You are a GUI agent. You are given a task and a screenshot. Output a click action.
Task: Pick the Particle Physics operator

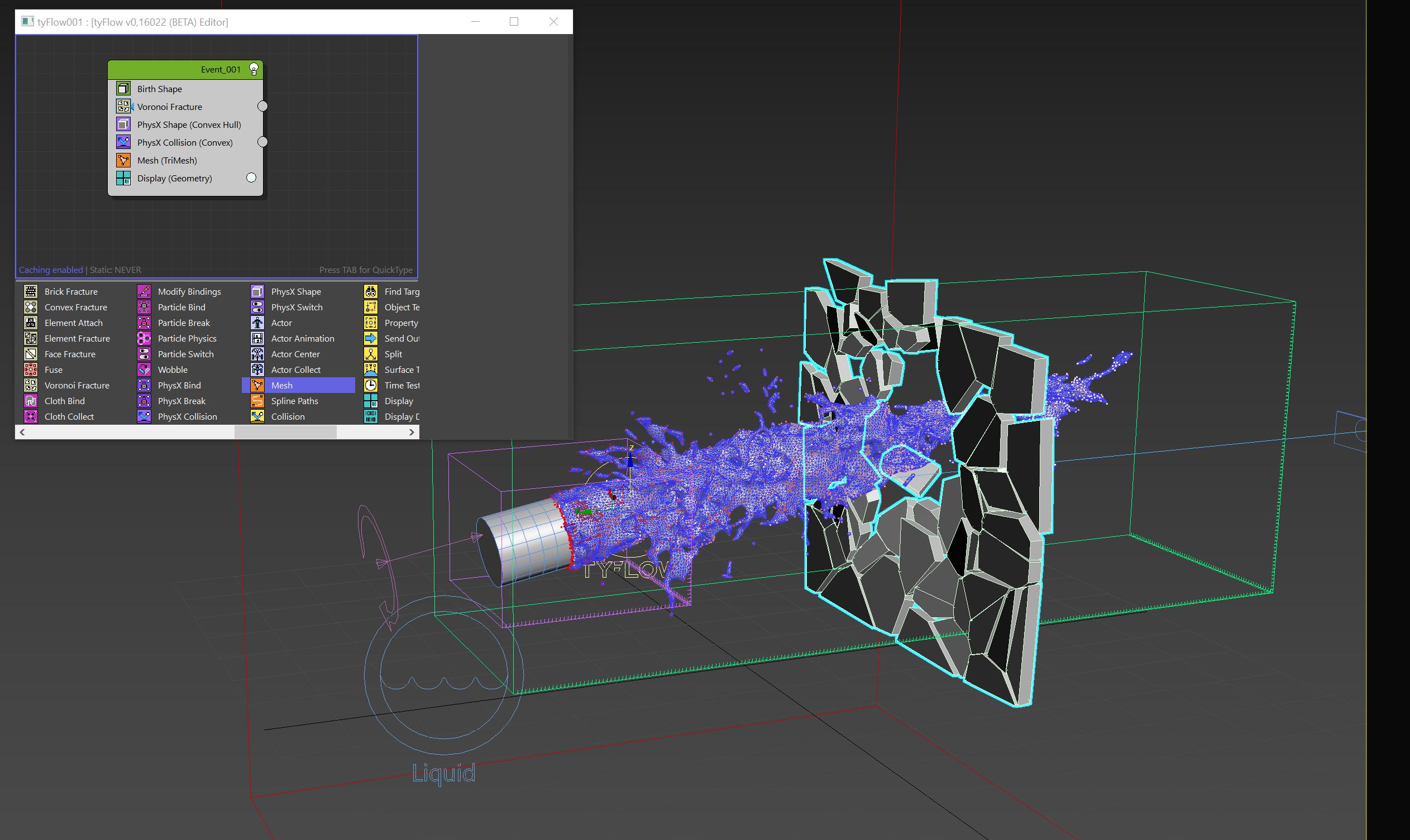pos(187,338)
